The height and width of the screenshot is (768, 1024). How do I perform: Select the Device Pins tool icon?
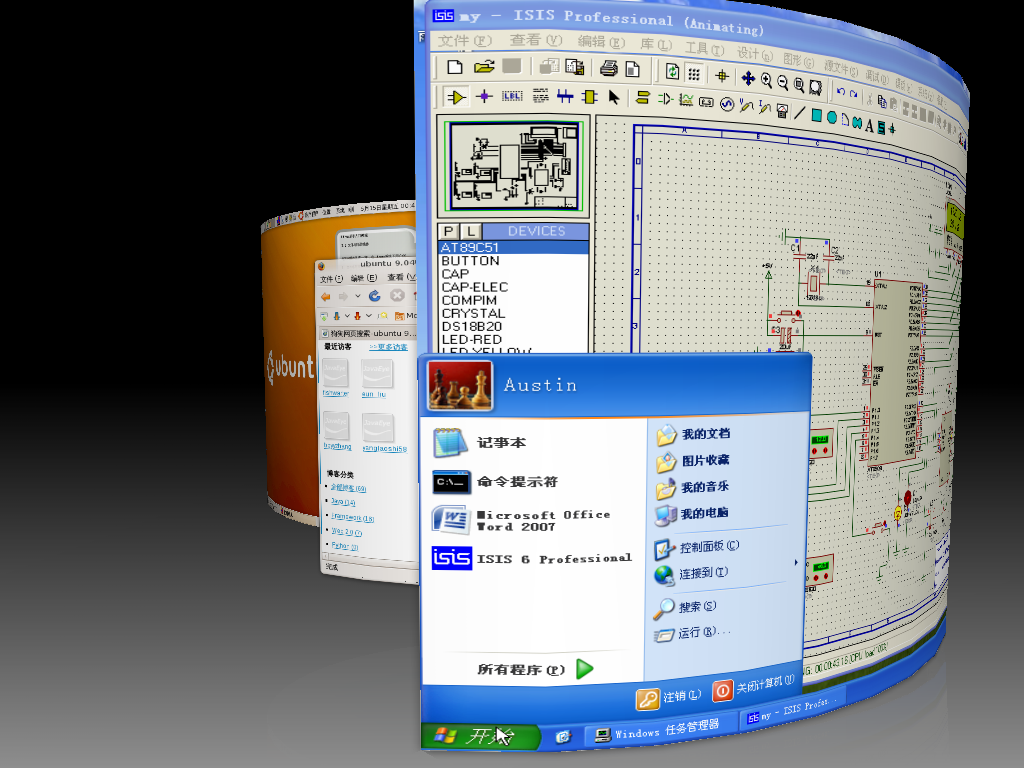[x=665, y=99]
